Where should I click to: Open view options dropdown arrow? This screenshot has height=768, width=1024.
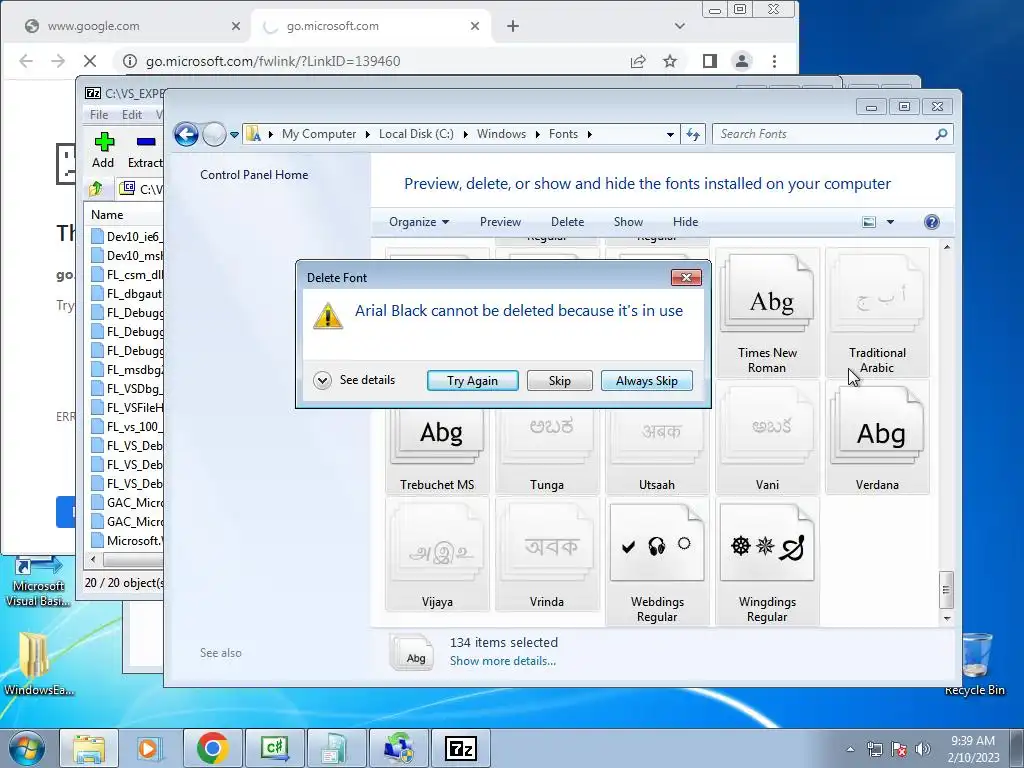[890, 222]
